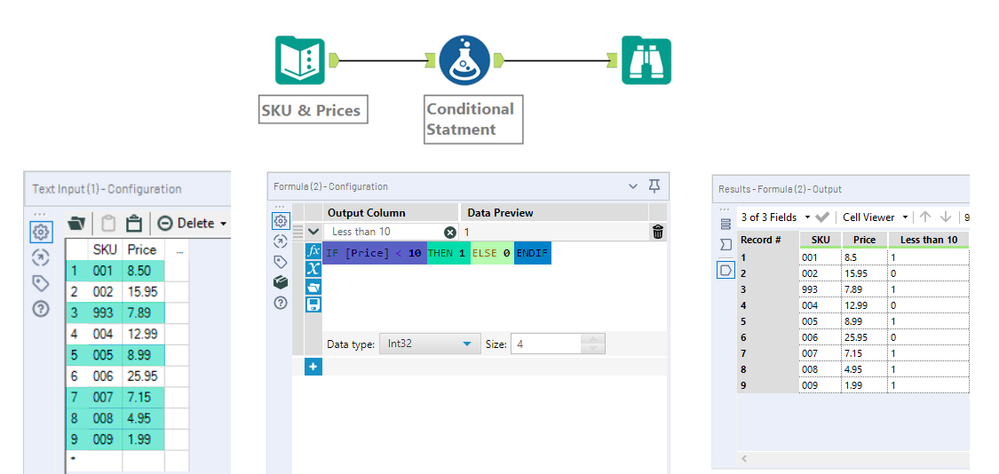Screen dimensions: 999x474
Task: Click the 25.95 cell in Results grid
Action: coord(865,337)
